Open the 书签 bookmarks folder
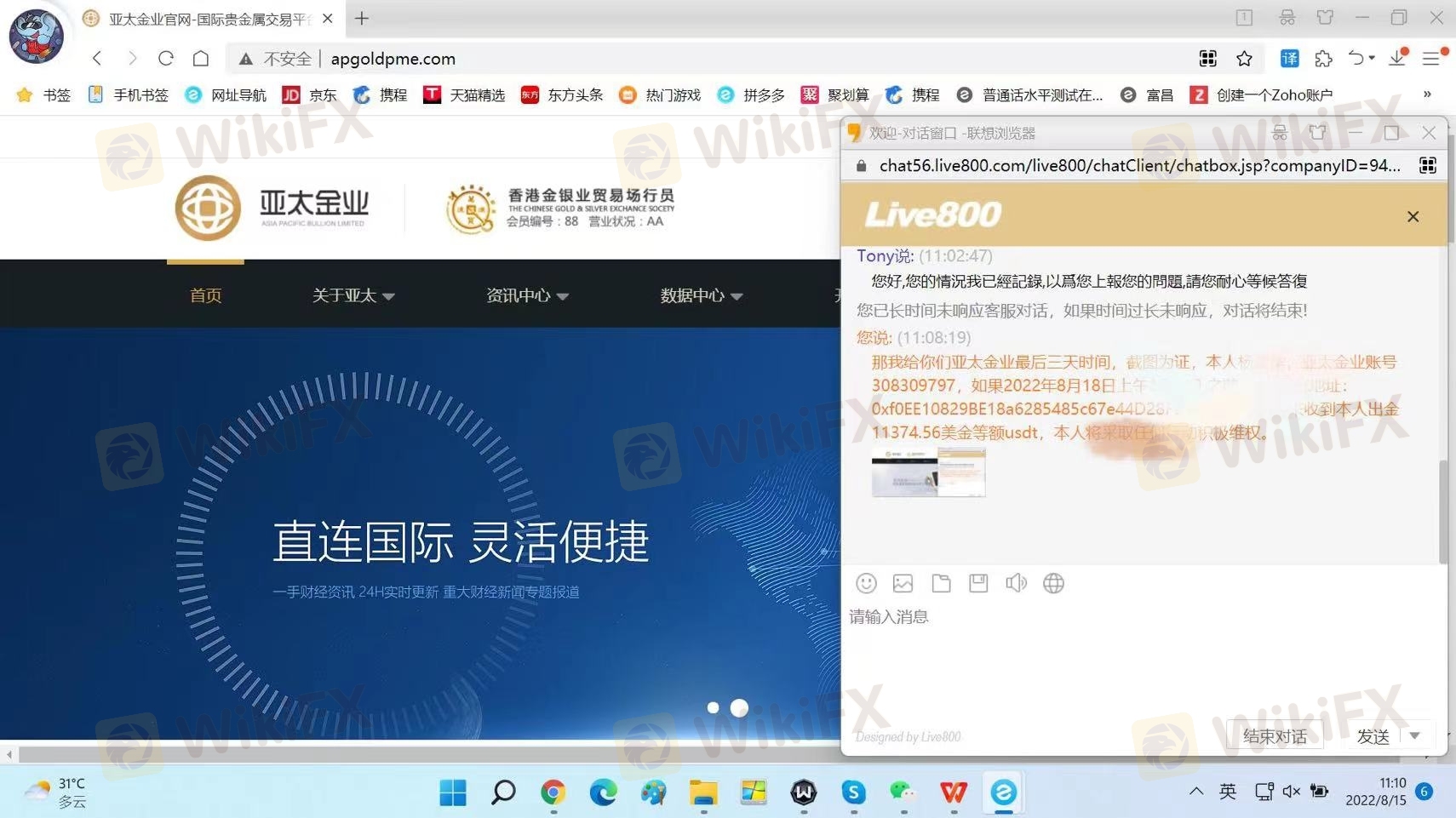The image size is (1456, 818). tap(43, 94)
